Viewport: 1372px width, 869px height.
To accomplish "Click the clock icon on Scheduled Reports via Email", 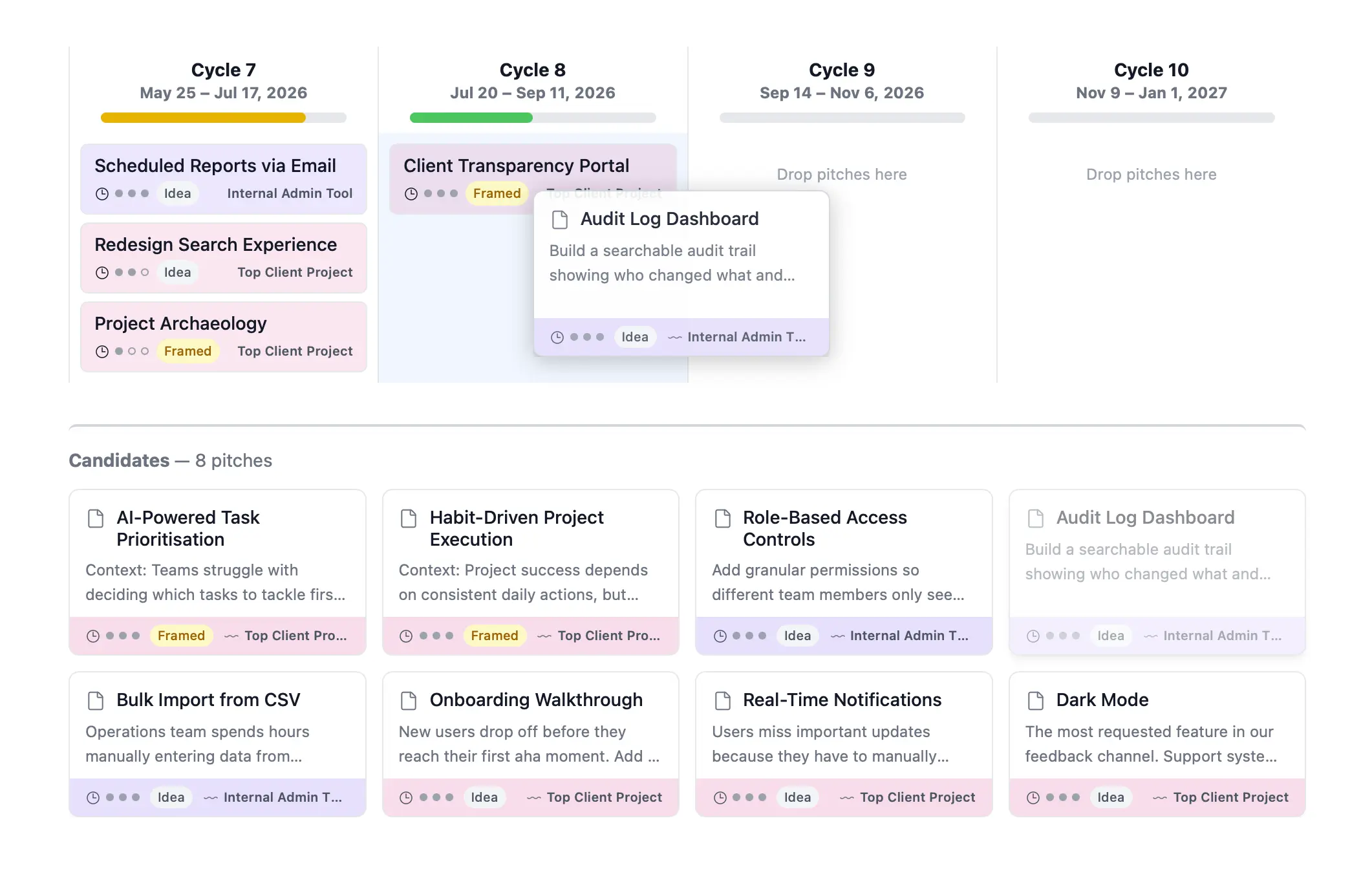I will tap(102, 194).
